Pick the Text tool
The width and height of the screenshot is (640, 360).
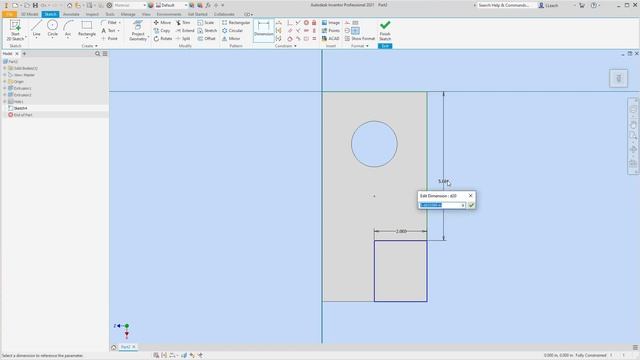click(x=109, y=31)
